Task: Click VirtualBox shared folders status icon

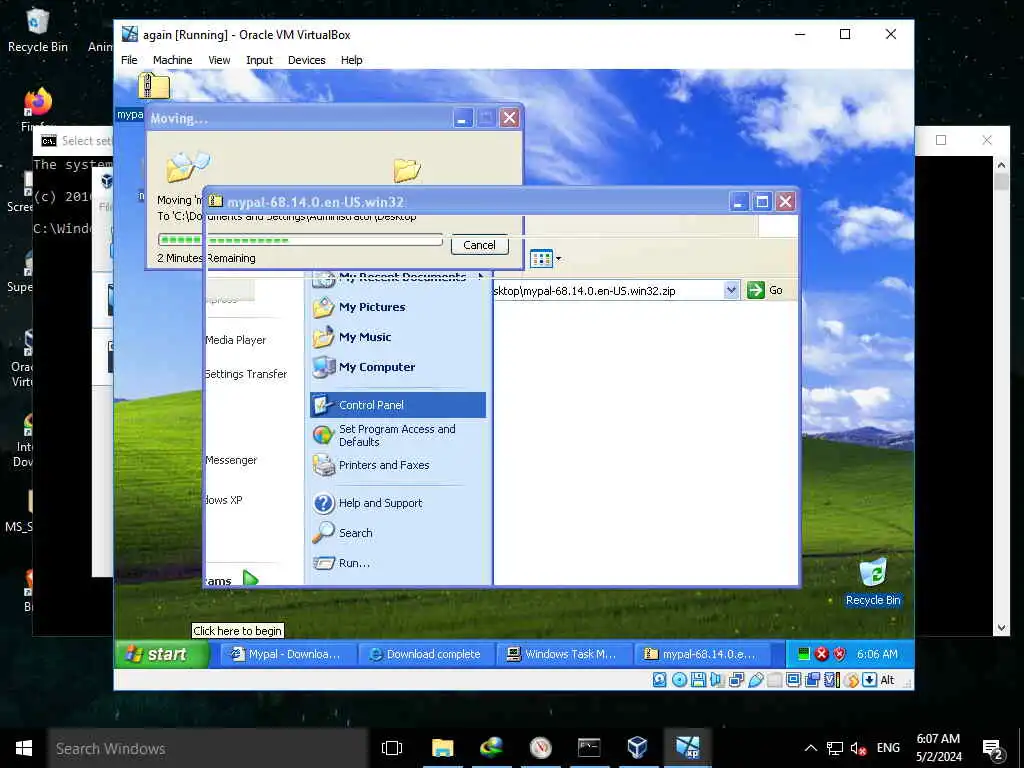Action: click(775, 680)
